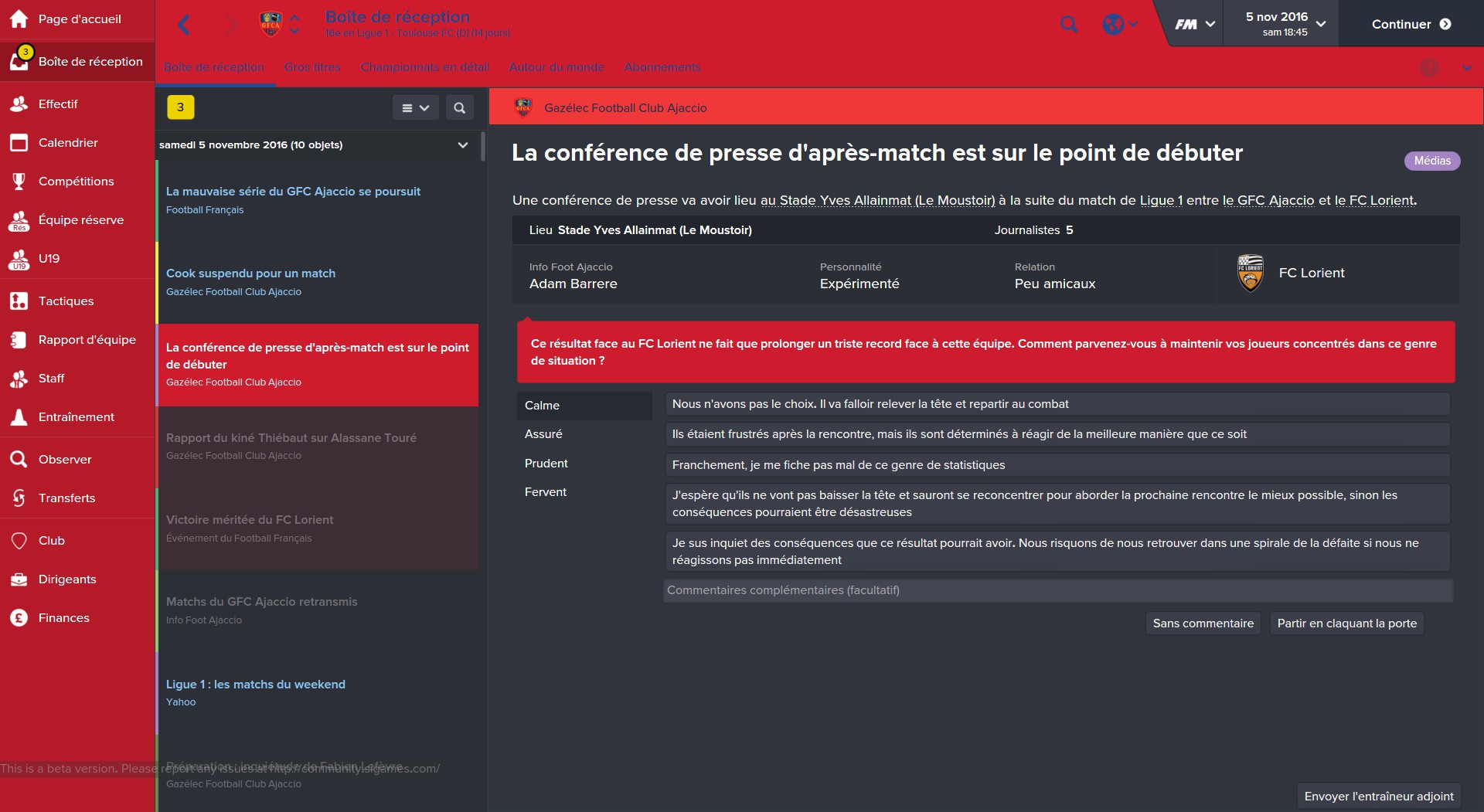Click the Finances coin icon
Screen dimensions: 1484x812
tap(19, 618)
